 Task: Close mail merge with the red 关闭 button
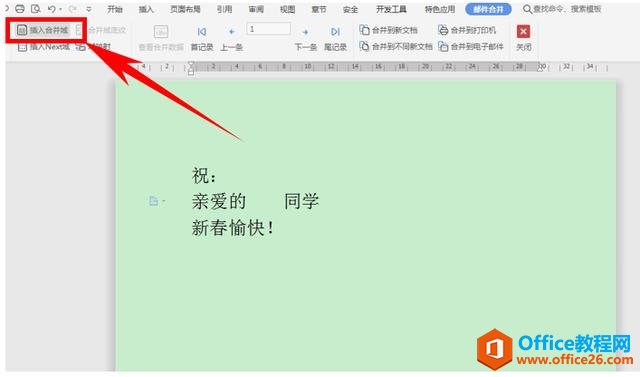524,38
